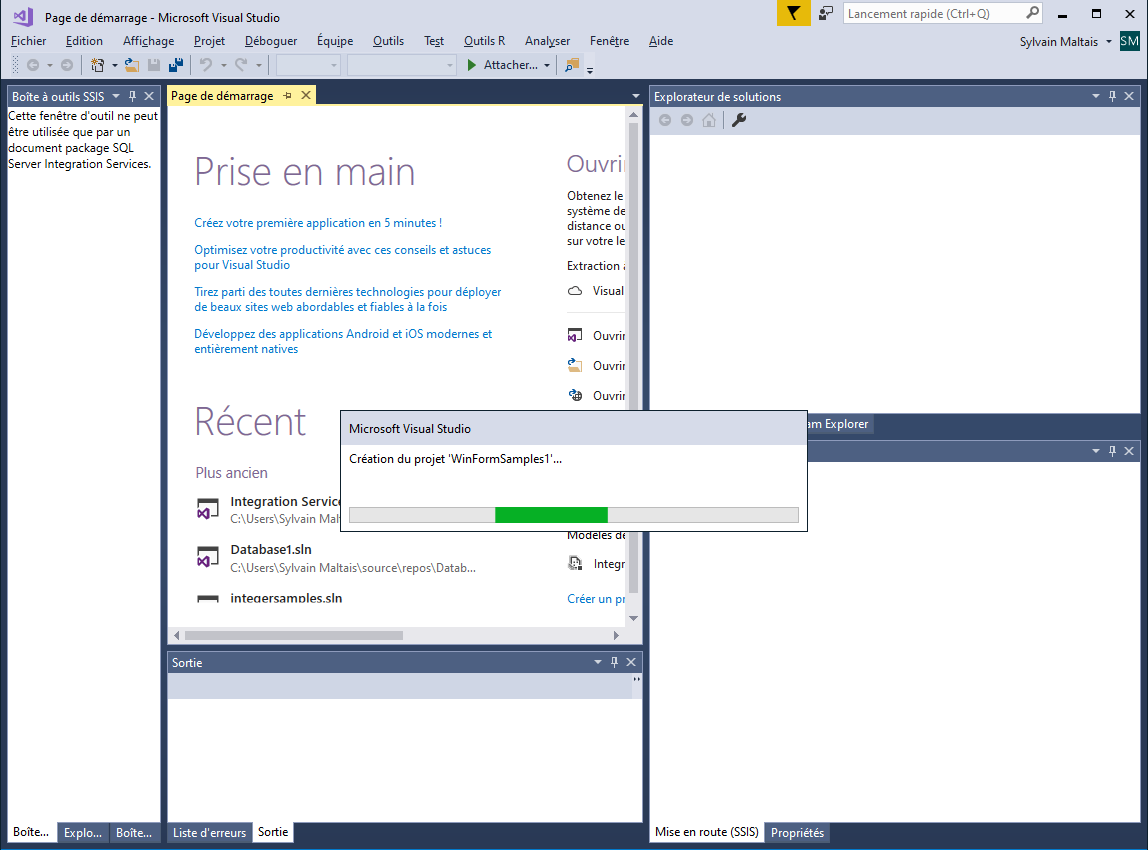Switch to the Liste d'erreurs tab
1148x850 pixels.
click(x=209, y=832)
